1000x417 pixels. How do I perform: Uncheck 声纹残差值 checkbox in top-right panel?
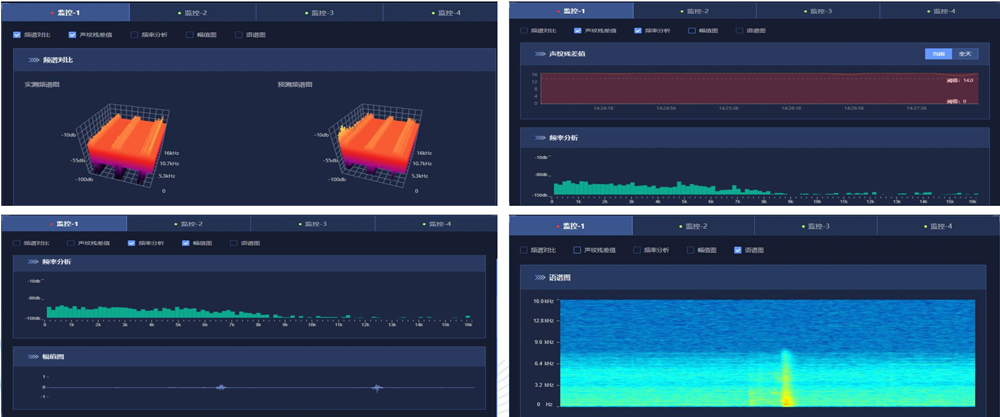[577, 30]
